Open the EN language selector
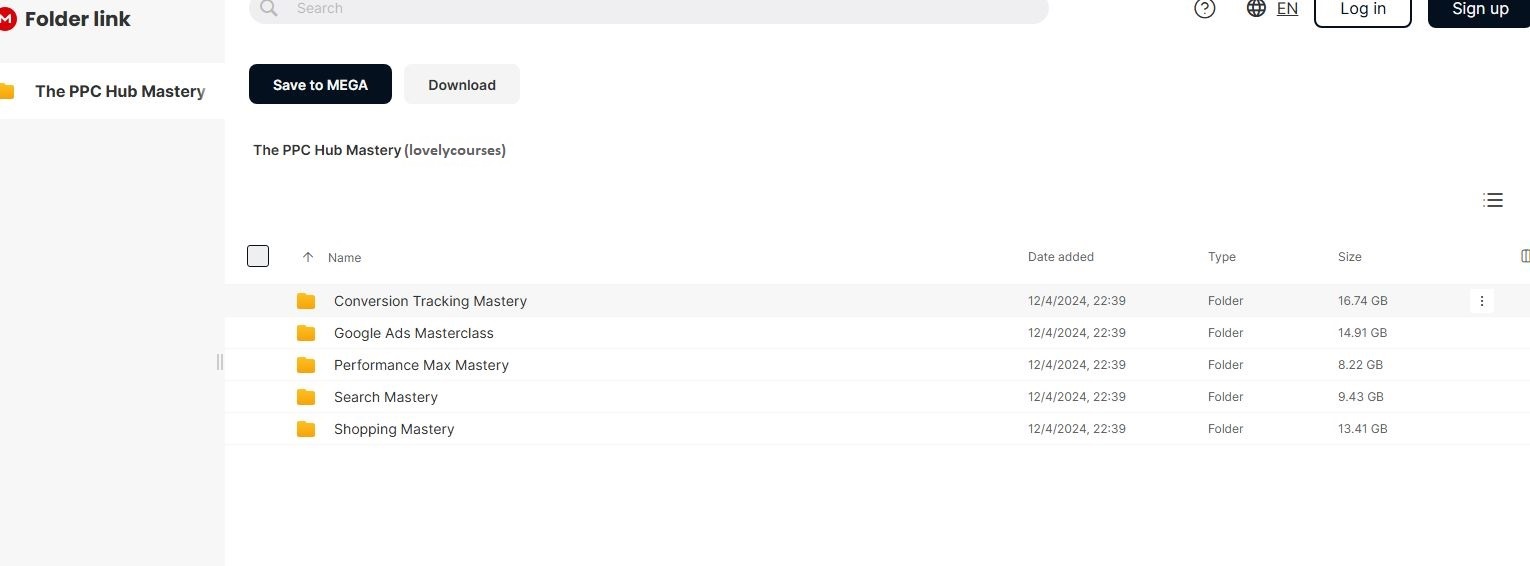The width and height of the screenshot is (1530, 566). 1287,9
